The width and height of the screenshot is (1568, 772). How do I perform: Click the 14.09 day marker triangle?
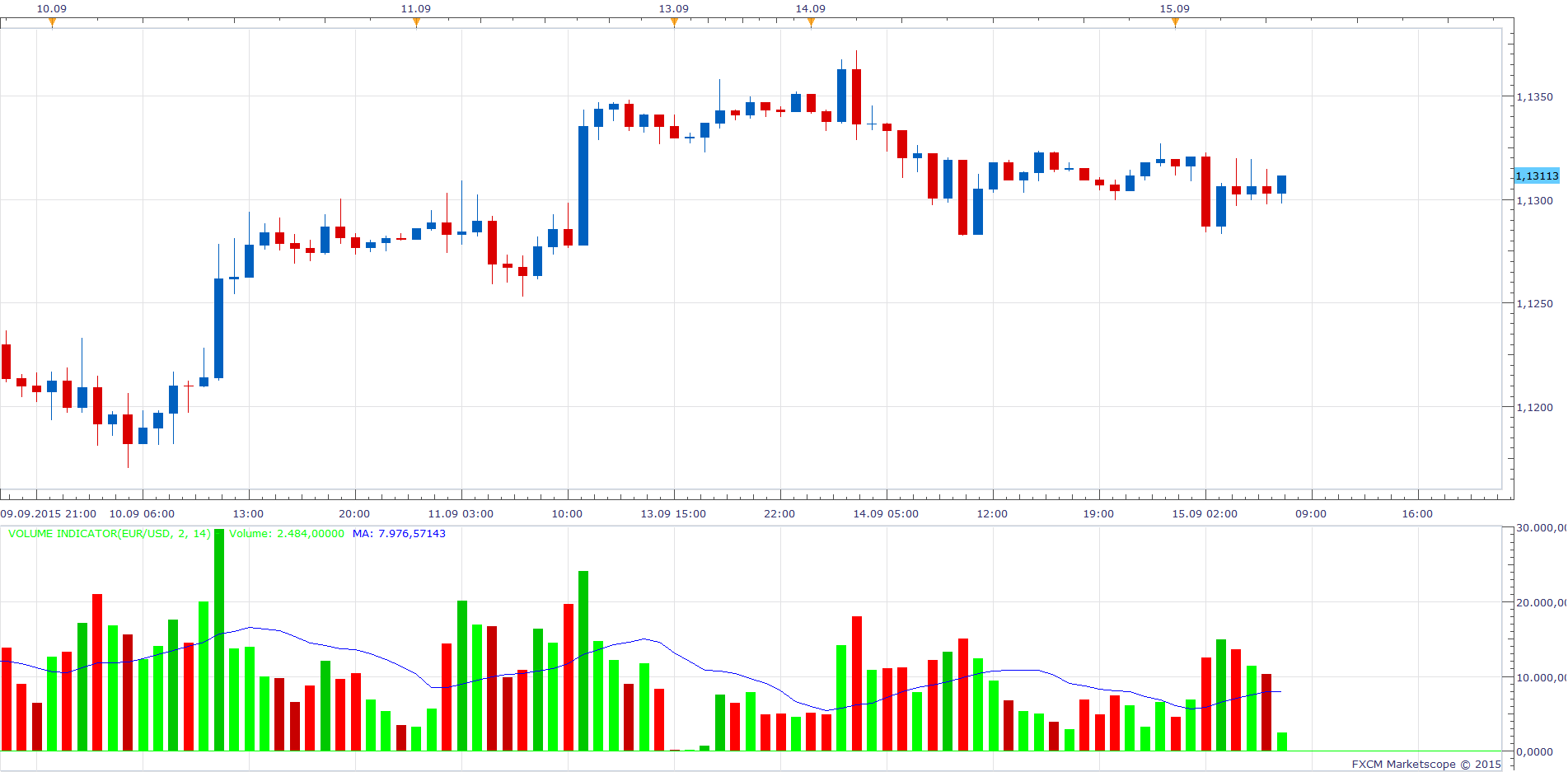click(x=811, y=23)
